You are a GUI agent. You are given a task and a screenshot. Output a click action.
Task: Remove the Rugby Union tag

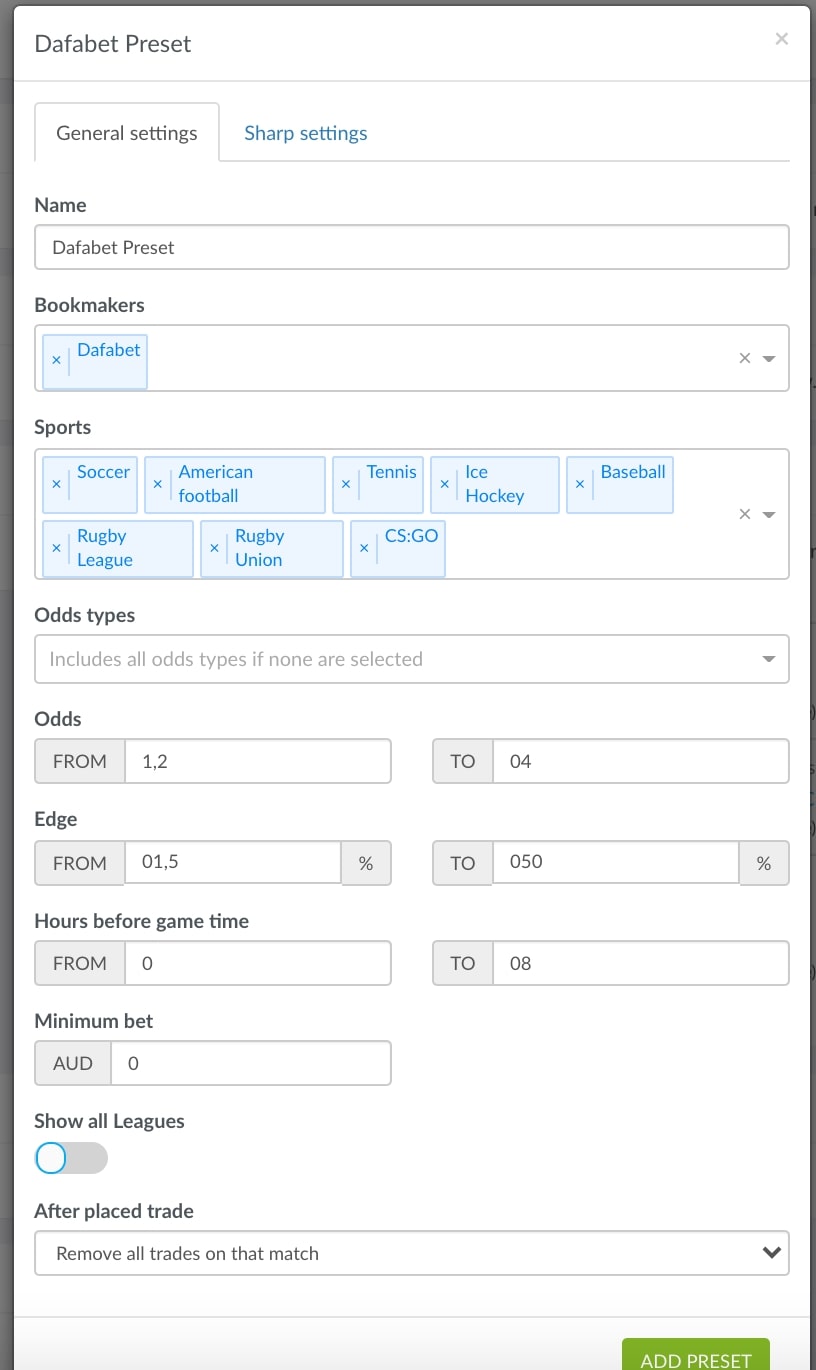214,548
